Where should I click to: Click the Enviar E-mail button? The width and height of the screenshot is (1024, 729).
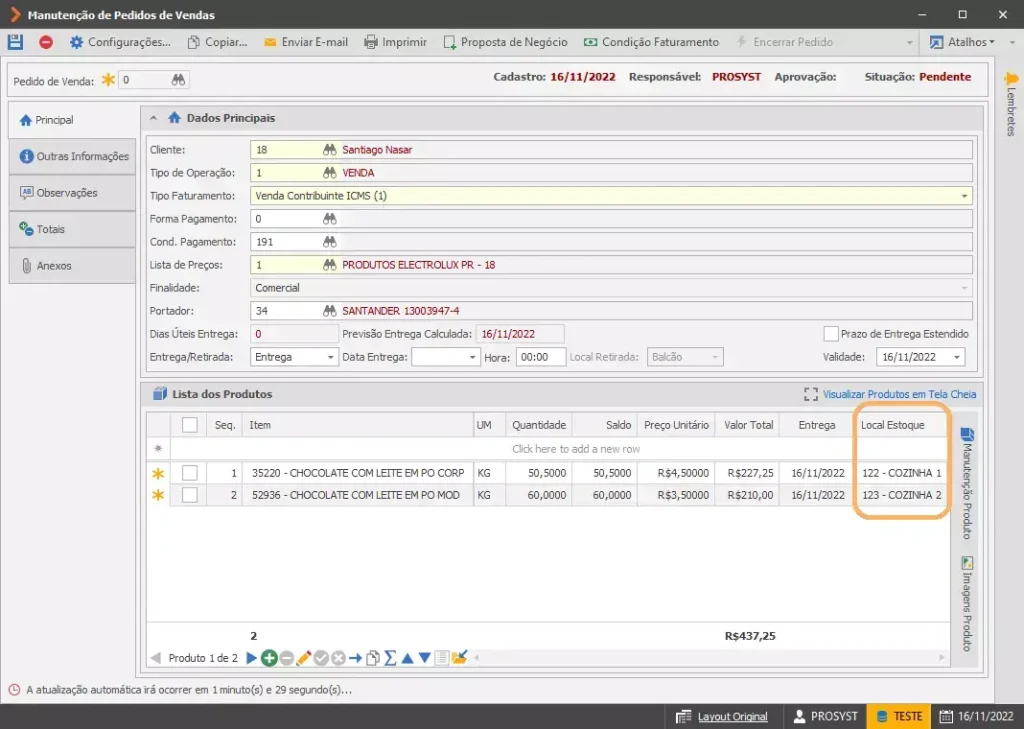click(306, 42)
